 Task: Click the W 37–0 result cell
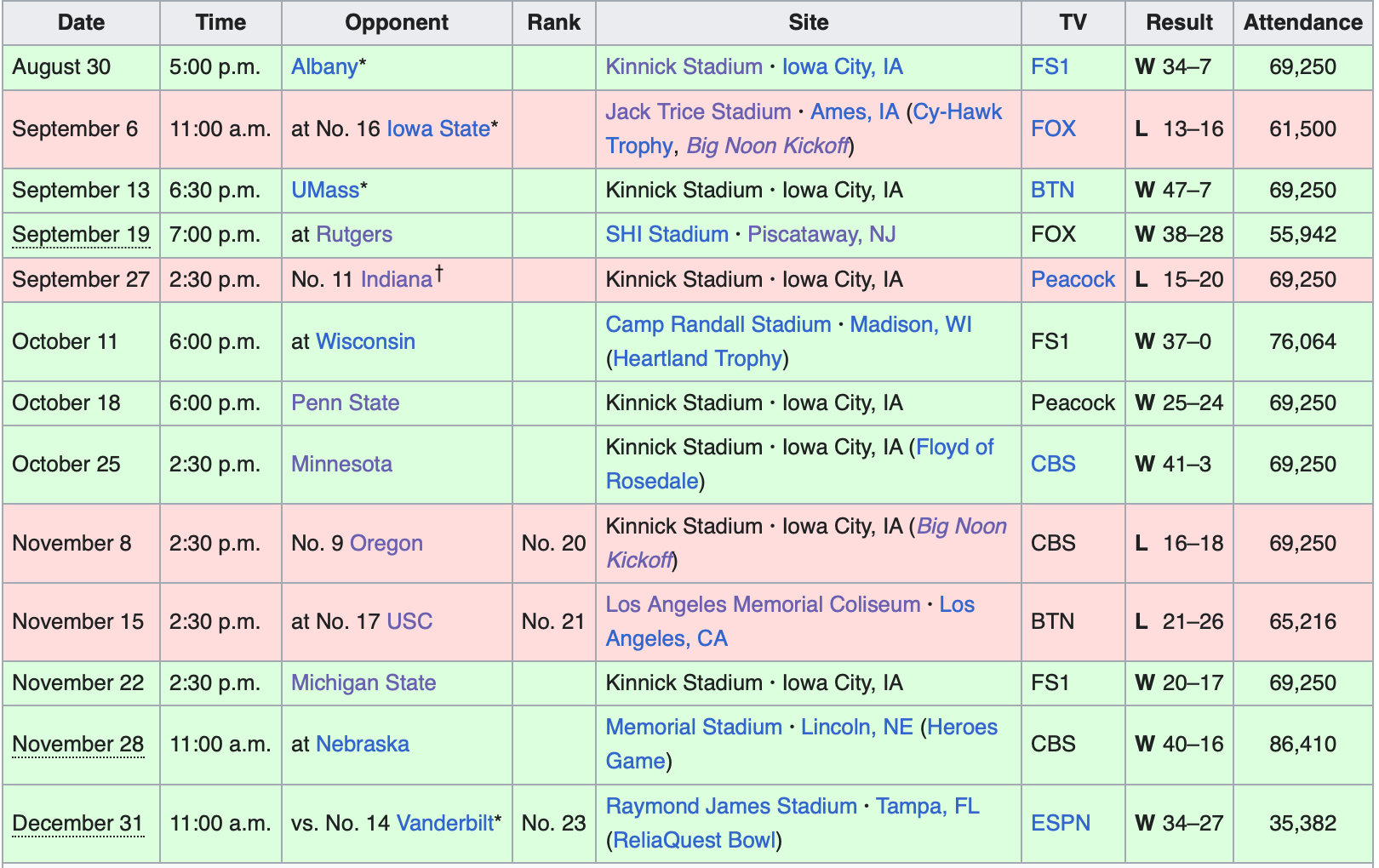pyautogui.click(x=1179, y=342)
